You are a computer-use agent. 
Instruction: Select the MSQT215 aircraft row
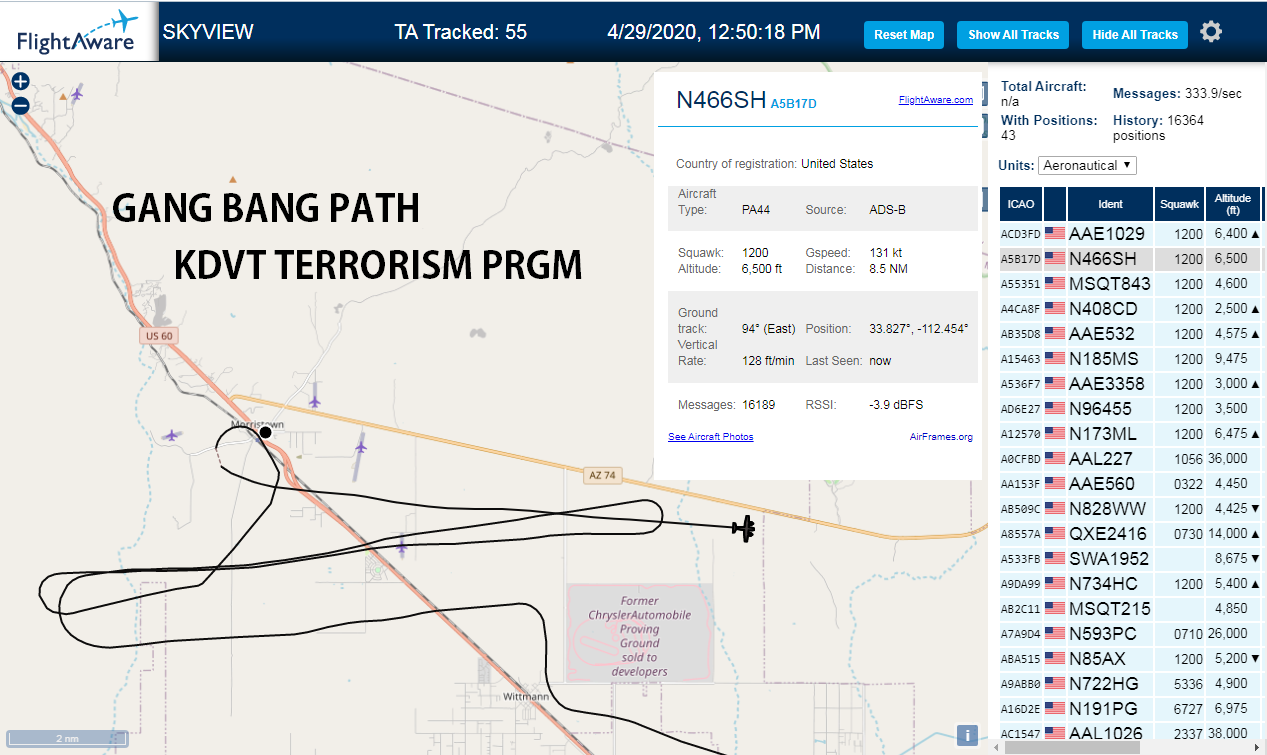pyautogui.click(x=1129, y=608)
